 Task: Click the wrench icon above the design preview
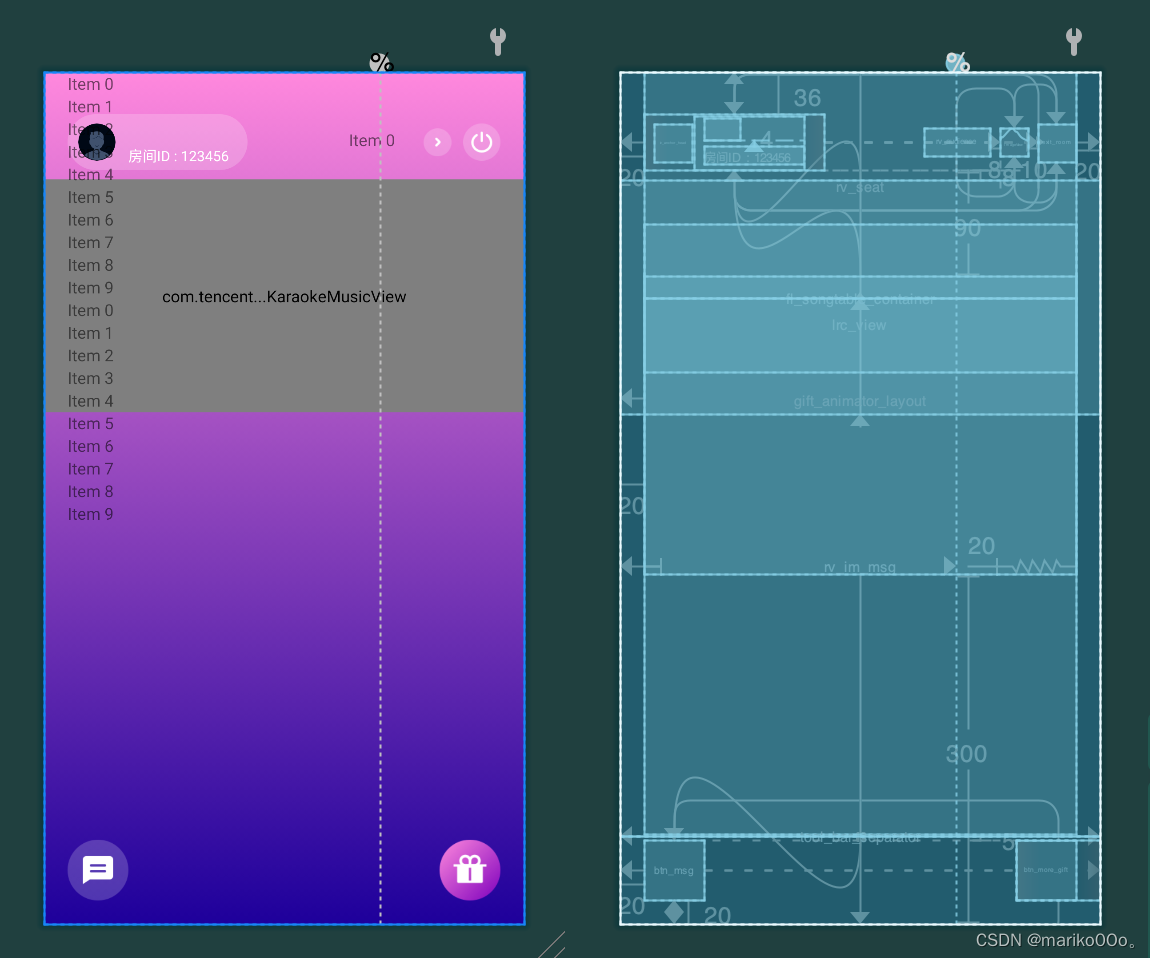point(498,41)
